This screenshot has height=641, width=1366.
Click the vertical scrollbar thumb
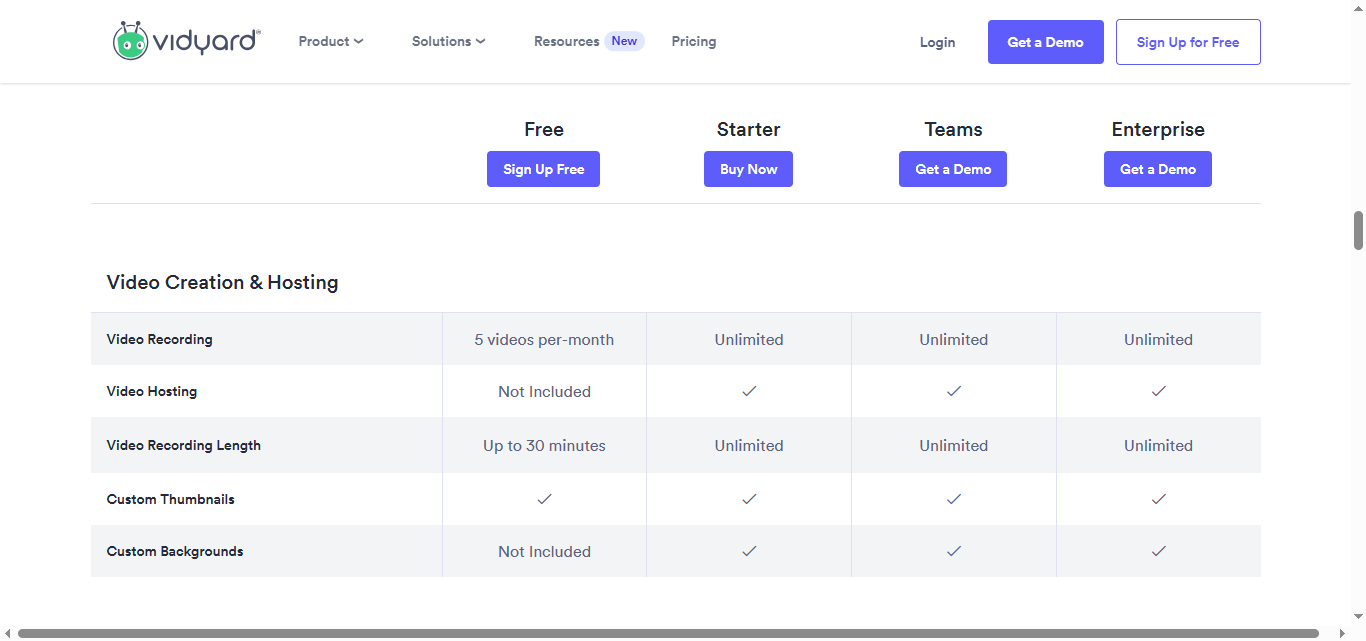[1358, 230]
